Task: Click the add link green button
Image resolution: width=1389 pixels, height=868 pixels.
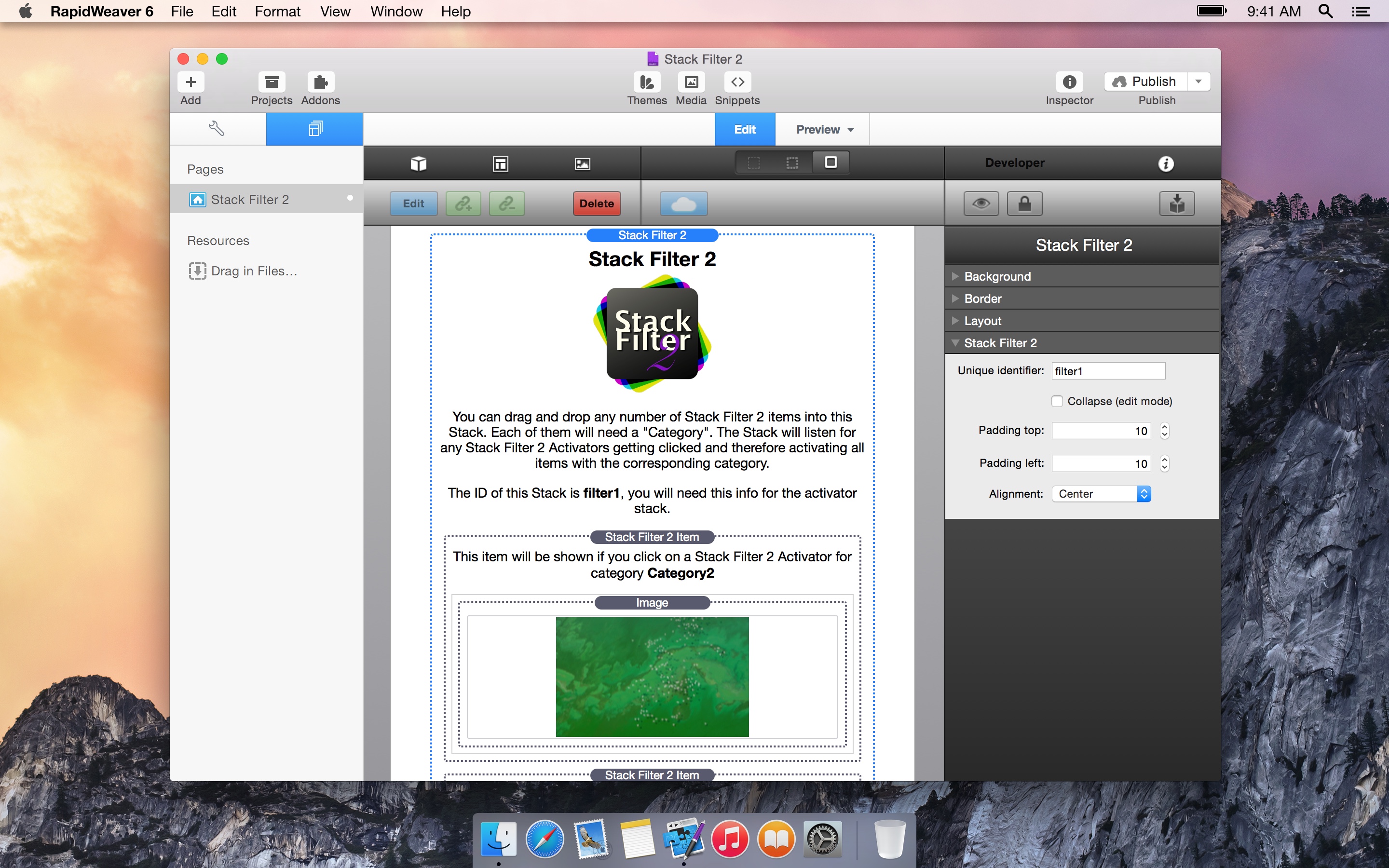Action: coord(463,203)
